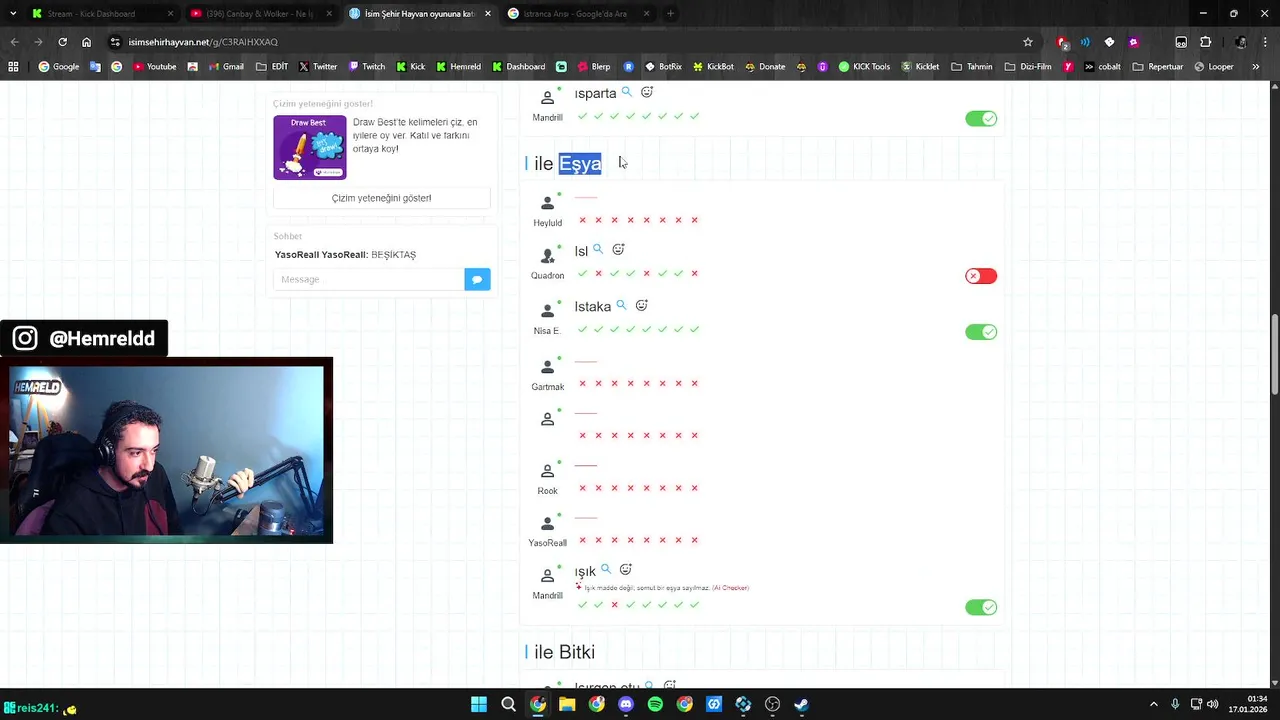Send the chat message with blue button
Viewport: 1280px width, 720px height.
[x=477, y=279]
